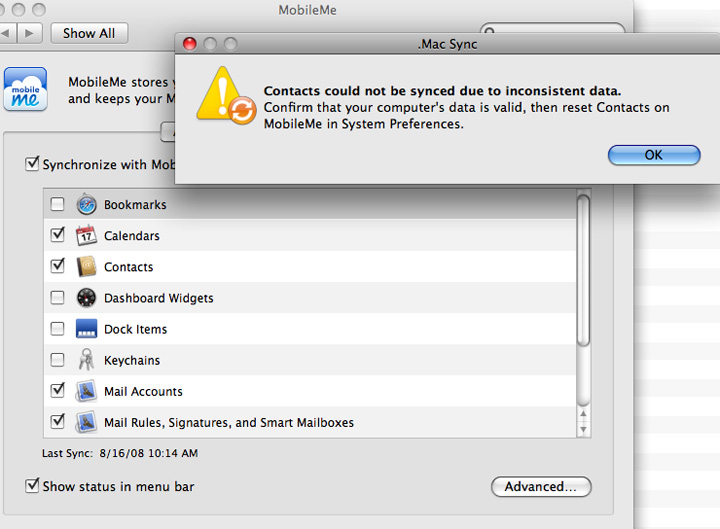Enable Dashboard Widgets syncing checkbox
This screenshot has width=720, height=529.
[57, 298]
